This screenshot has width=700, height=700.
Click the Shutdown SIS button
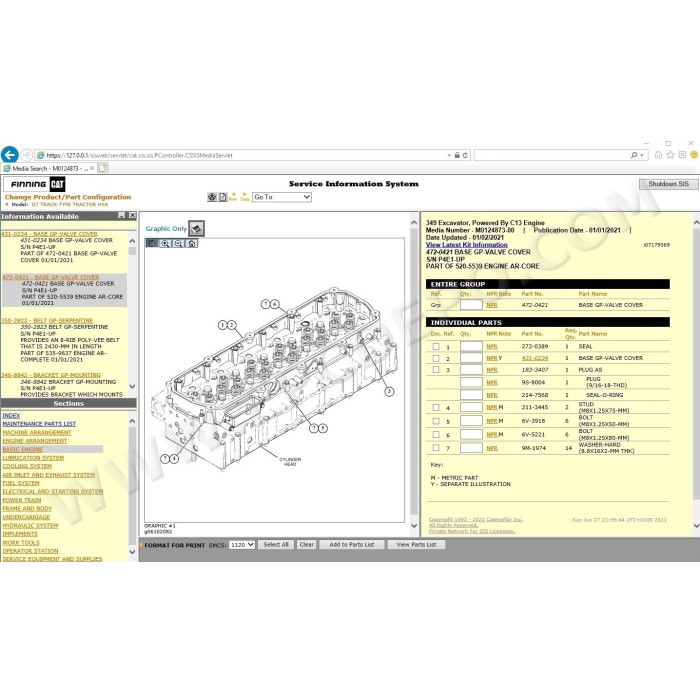668,184
